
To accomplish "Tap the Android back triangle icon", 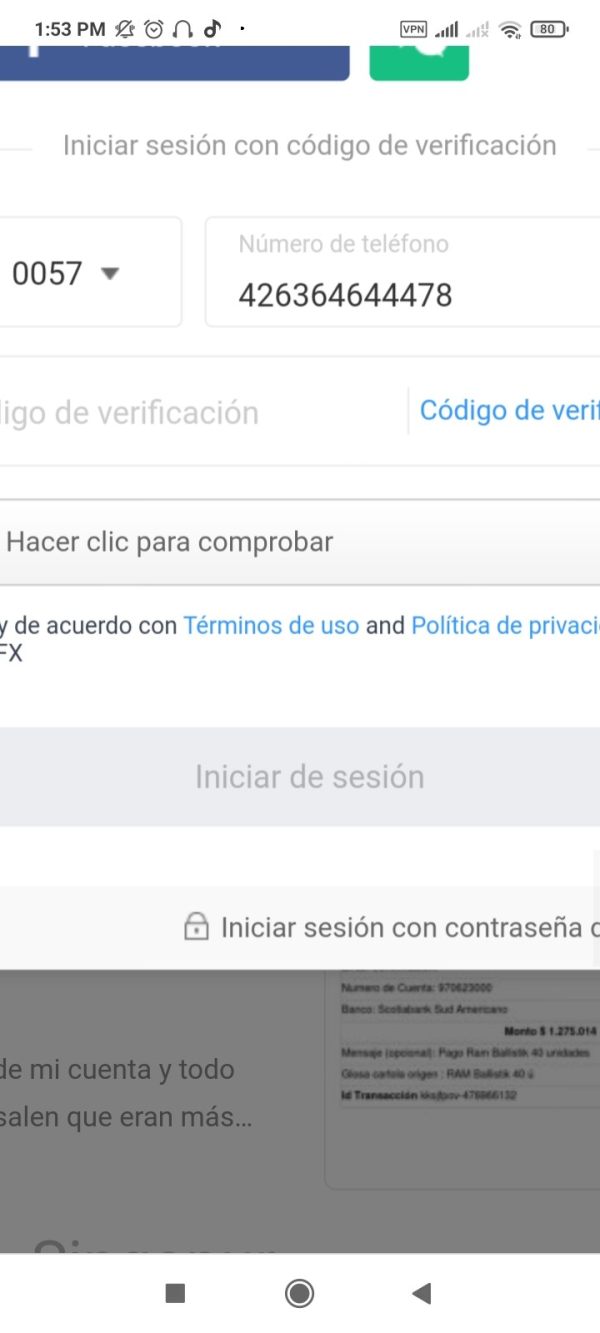I will [x=421, y=1293].
